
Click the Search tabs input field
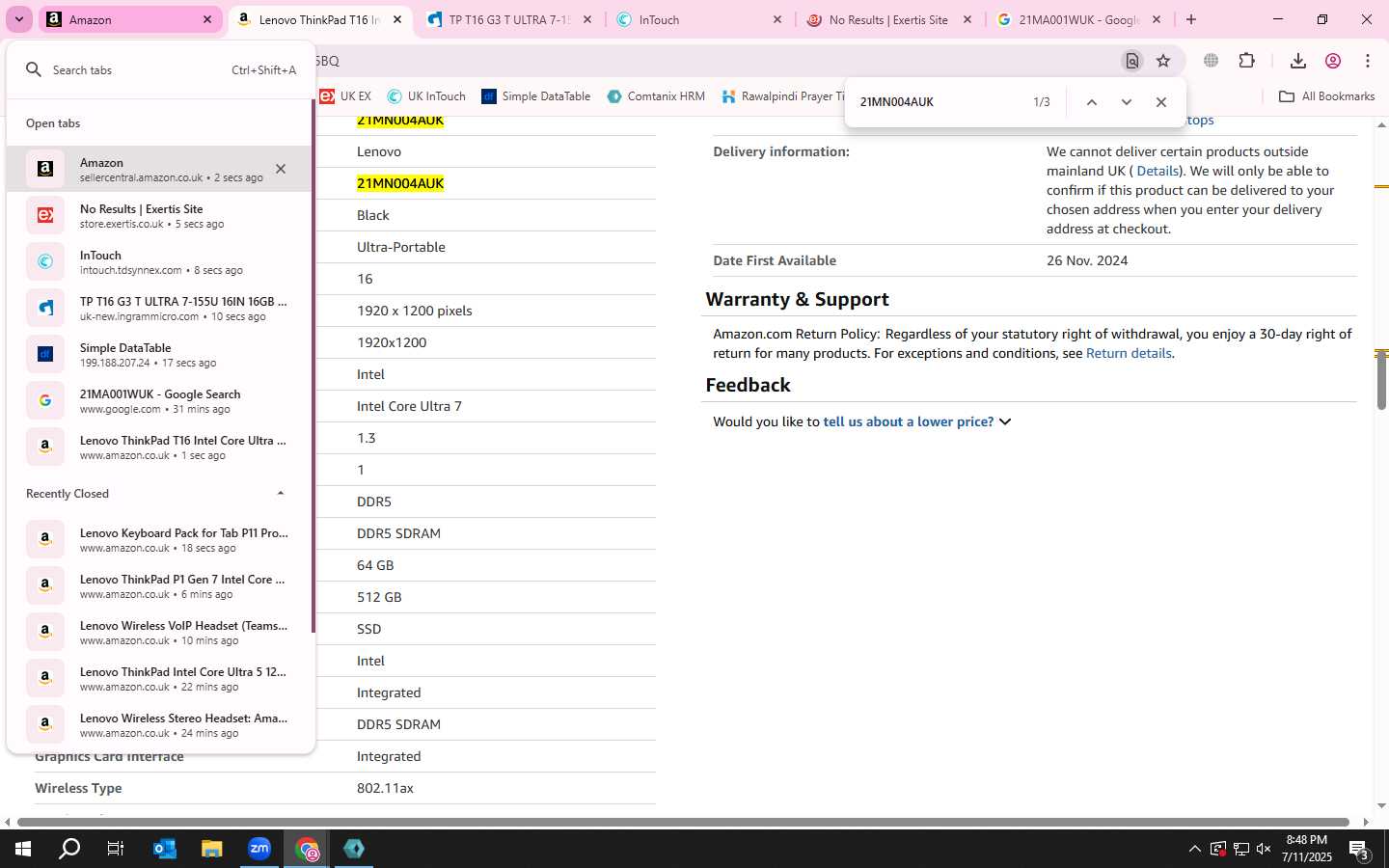[135, 69]
